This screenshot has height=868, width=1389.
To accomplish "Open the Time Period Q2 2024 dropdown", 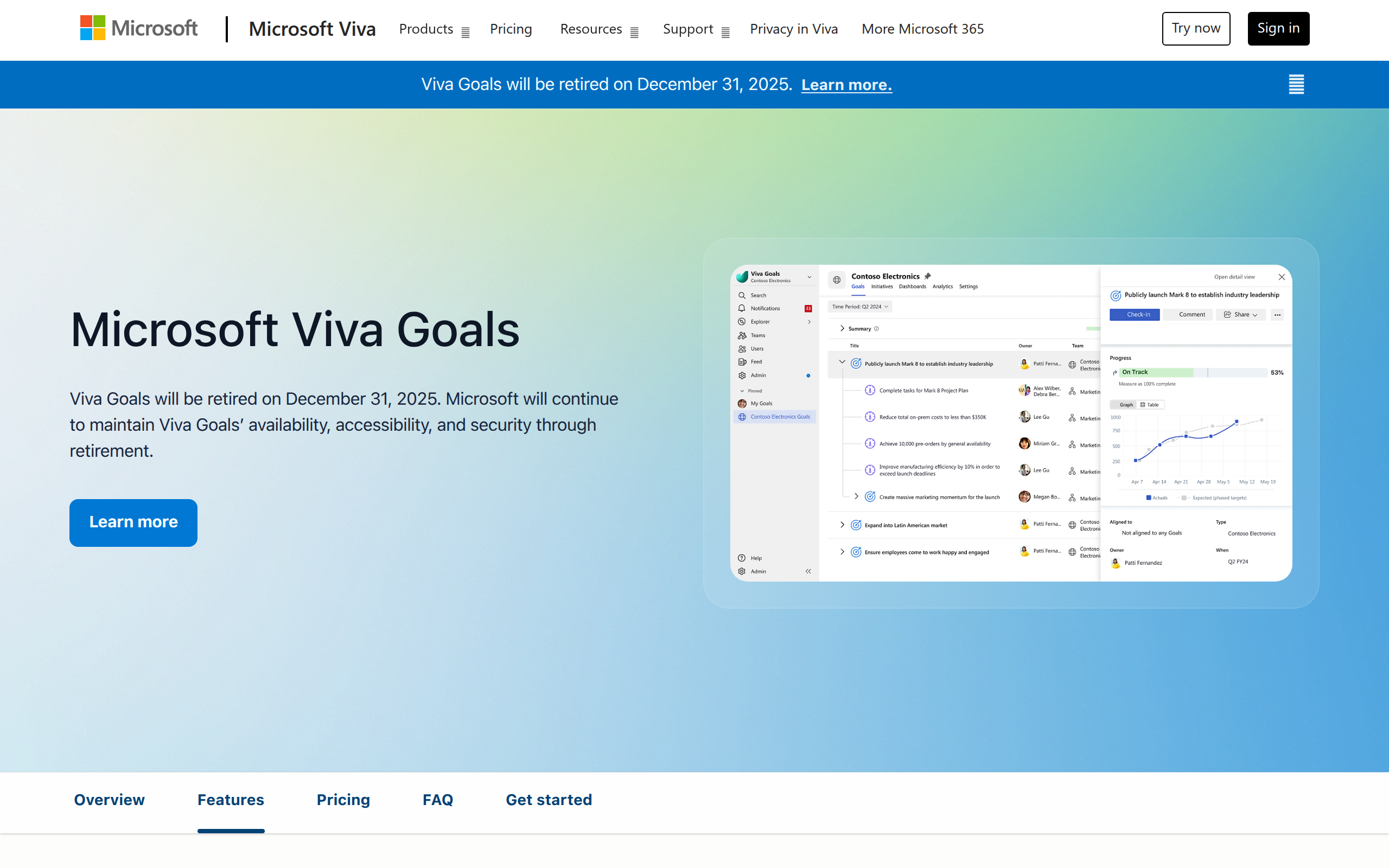I will (860, 307).
